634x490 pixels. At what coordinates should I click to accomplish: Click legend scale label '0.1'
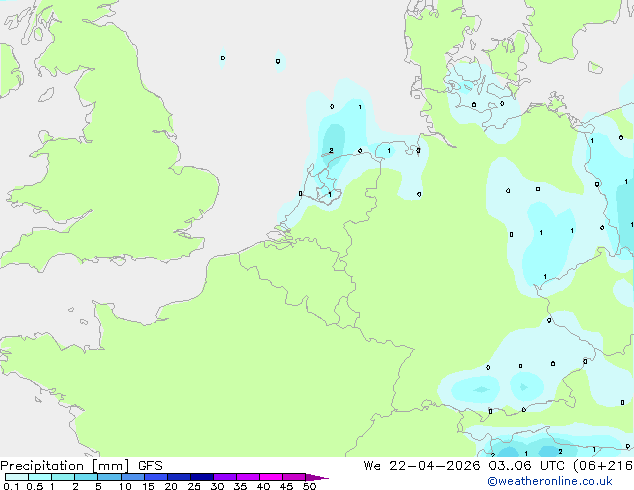click(x=11, y=486)
